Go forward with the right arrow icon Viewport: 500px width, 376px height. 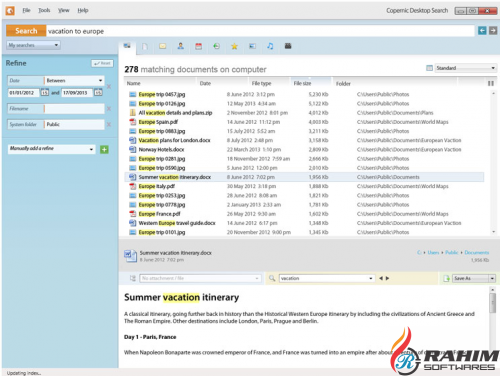(493, 31)
